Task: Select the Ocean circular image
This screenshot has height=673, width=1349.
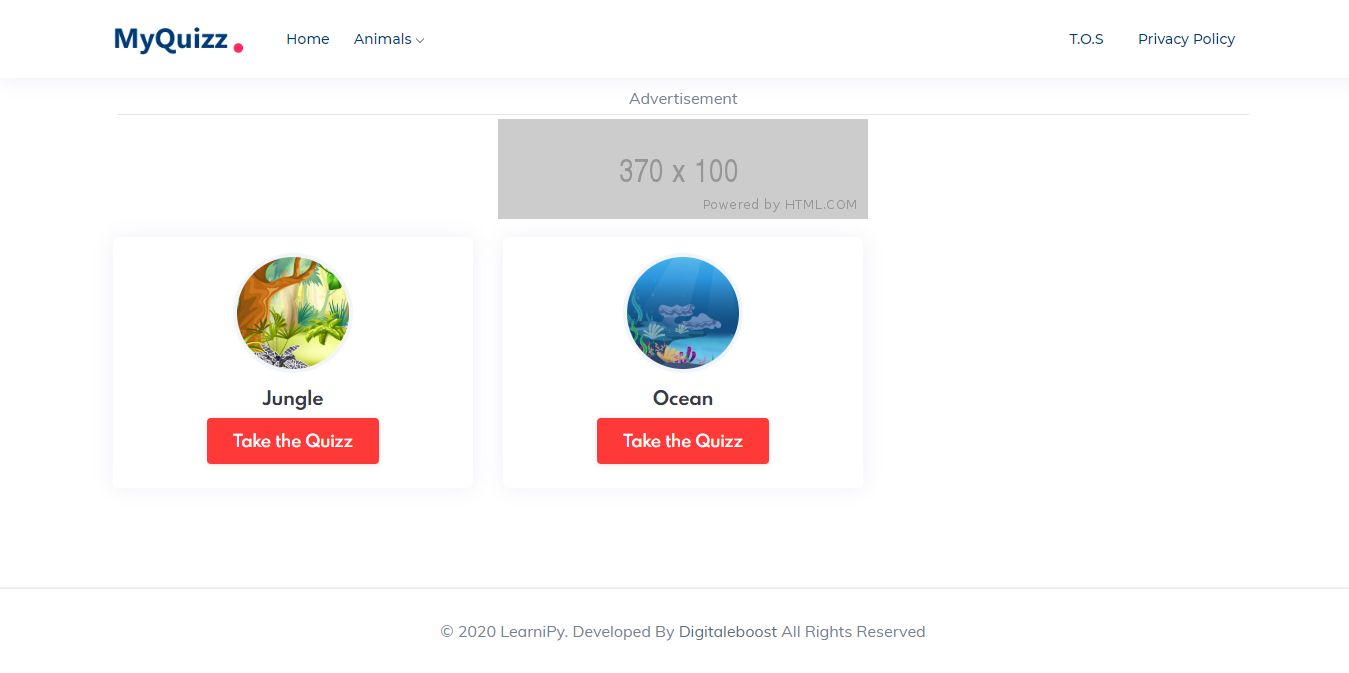Action: (x=683, y=313)
